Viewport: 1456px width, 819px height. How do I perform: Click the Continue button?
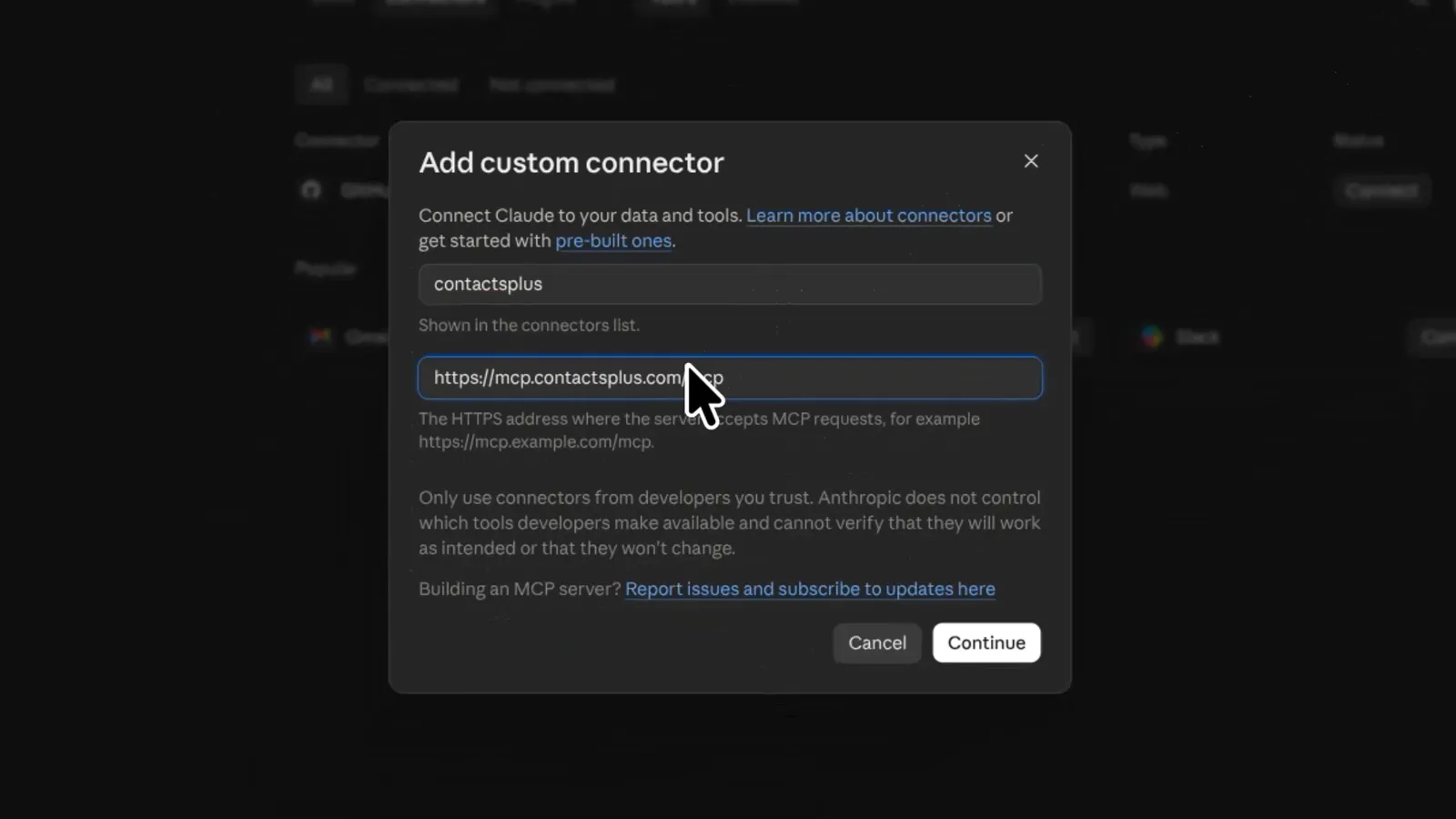[986, 642]
